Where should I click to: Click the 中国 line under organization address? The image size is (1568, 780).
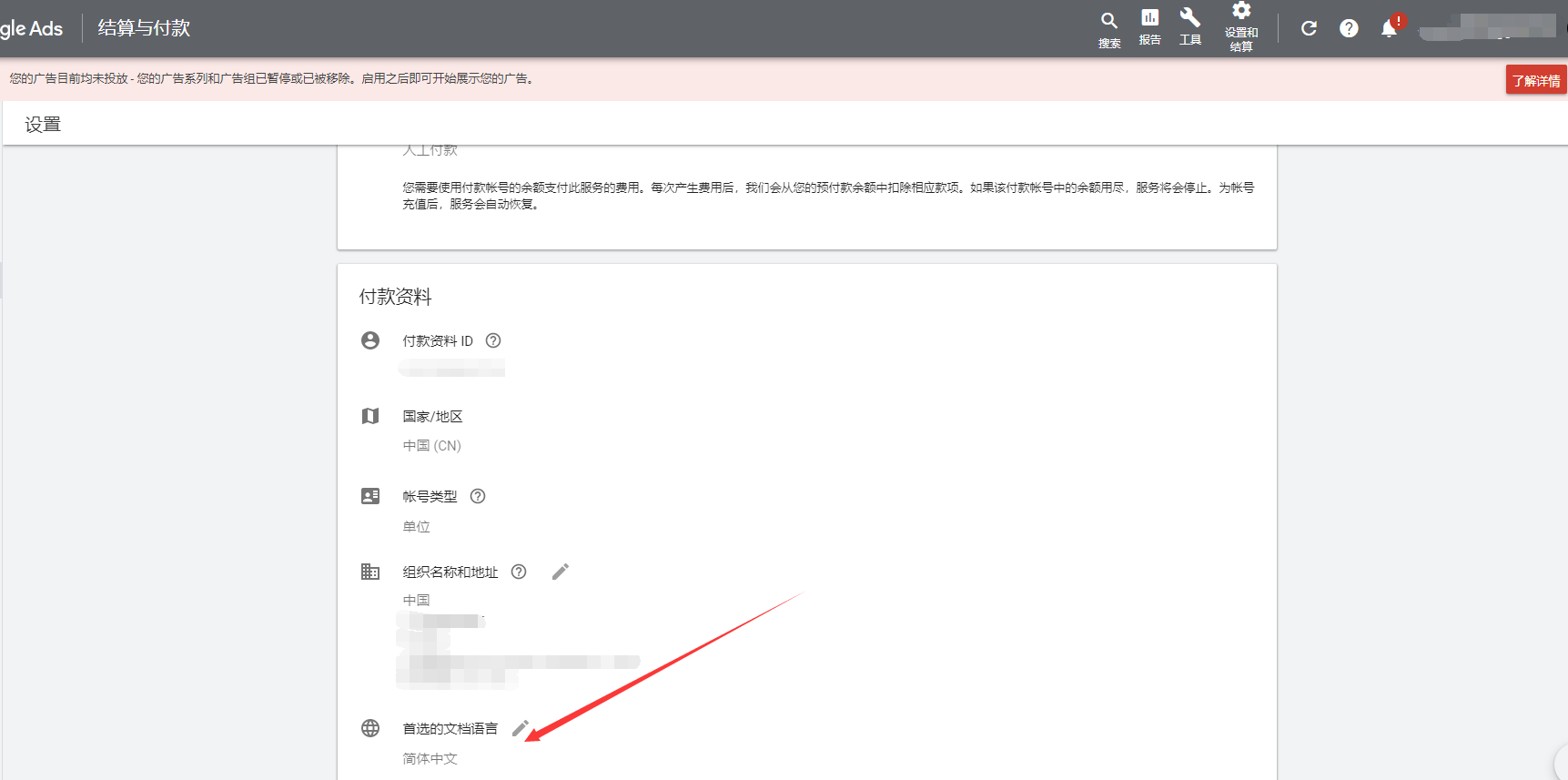[417, 601]
